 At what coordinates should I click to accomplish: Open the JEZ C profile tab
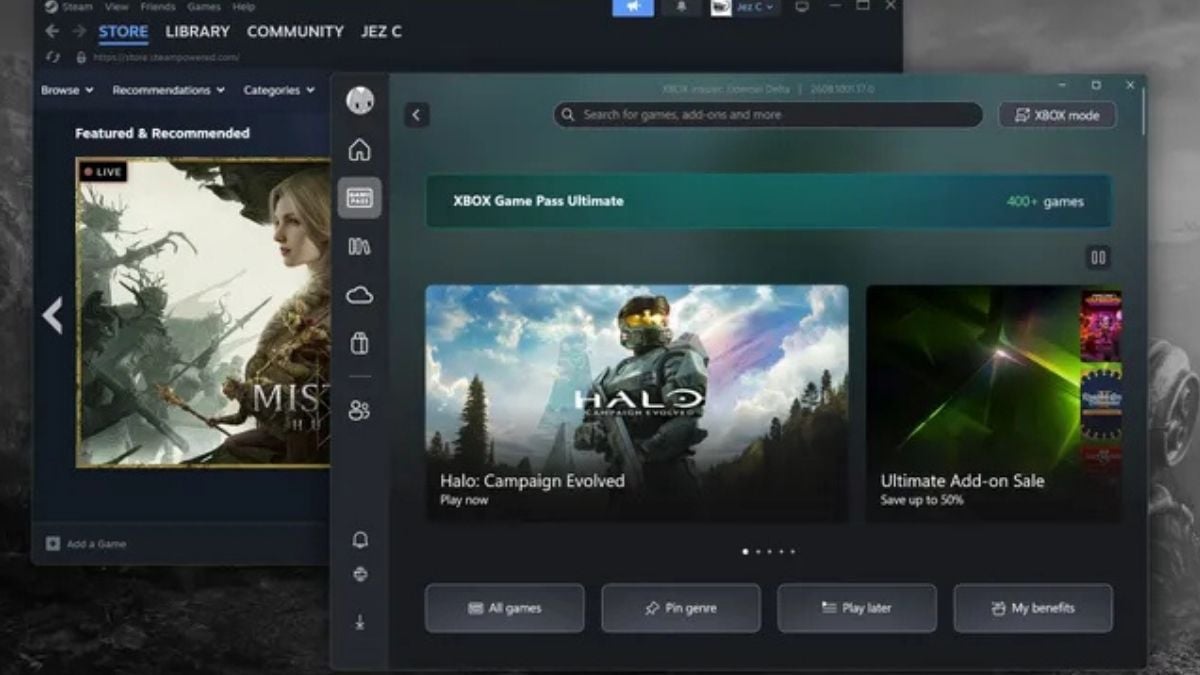pos(381,32)
